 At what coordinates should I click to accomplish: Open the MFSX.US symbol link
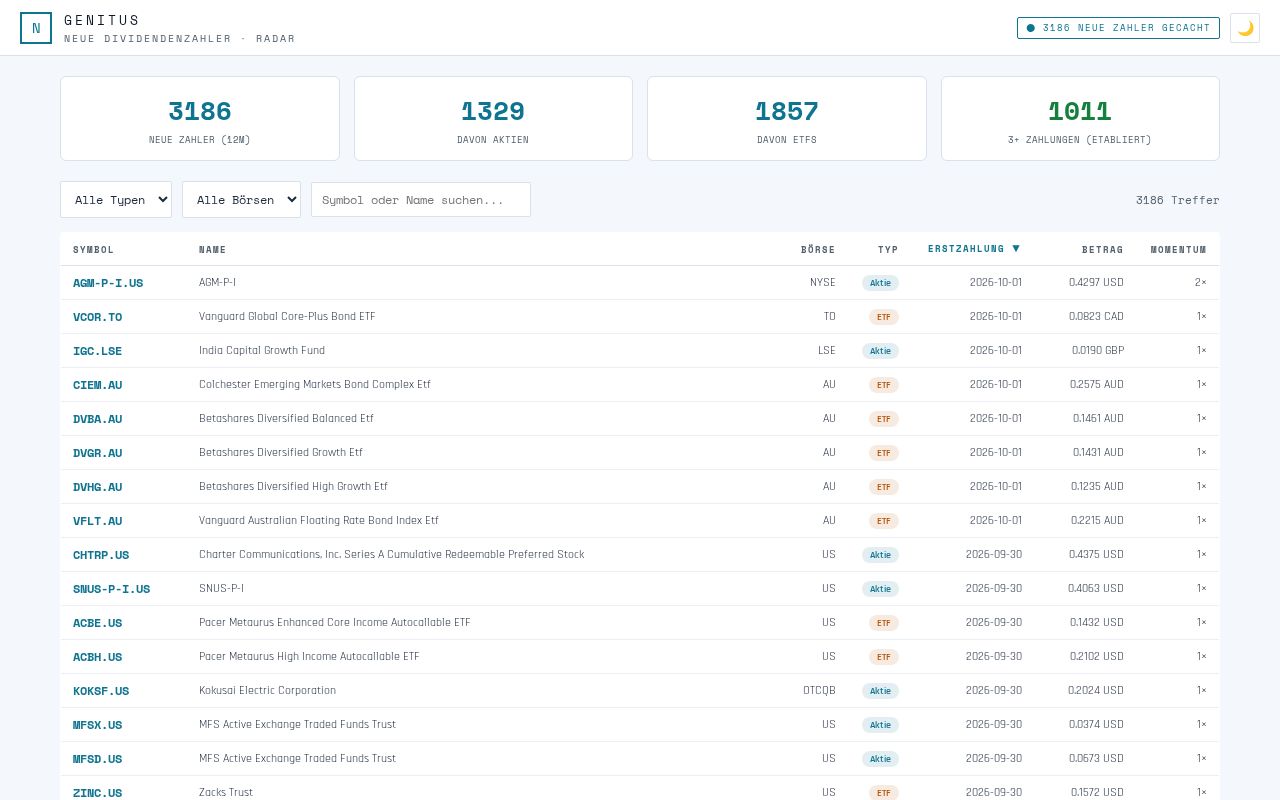98,725
